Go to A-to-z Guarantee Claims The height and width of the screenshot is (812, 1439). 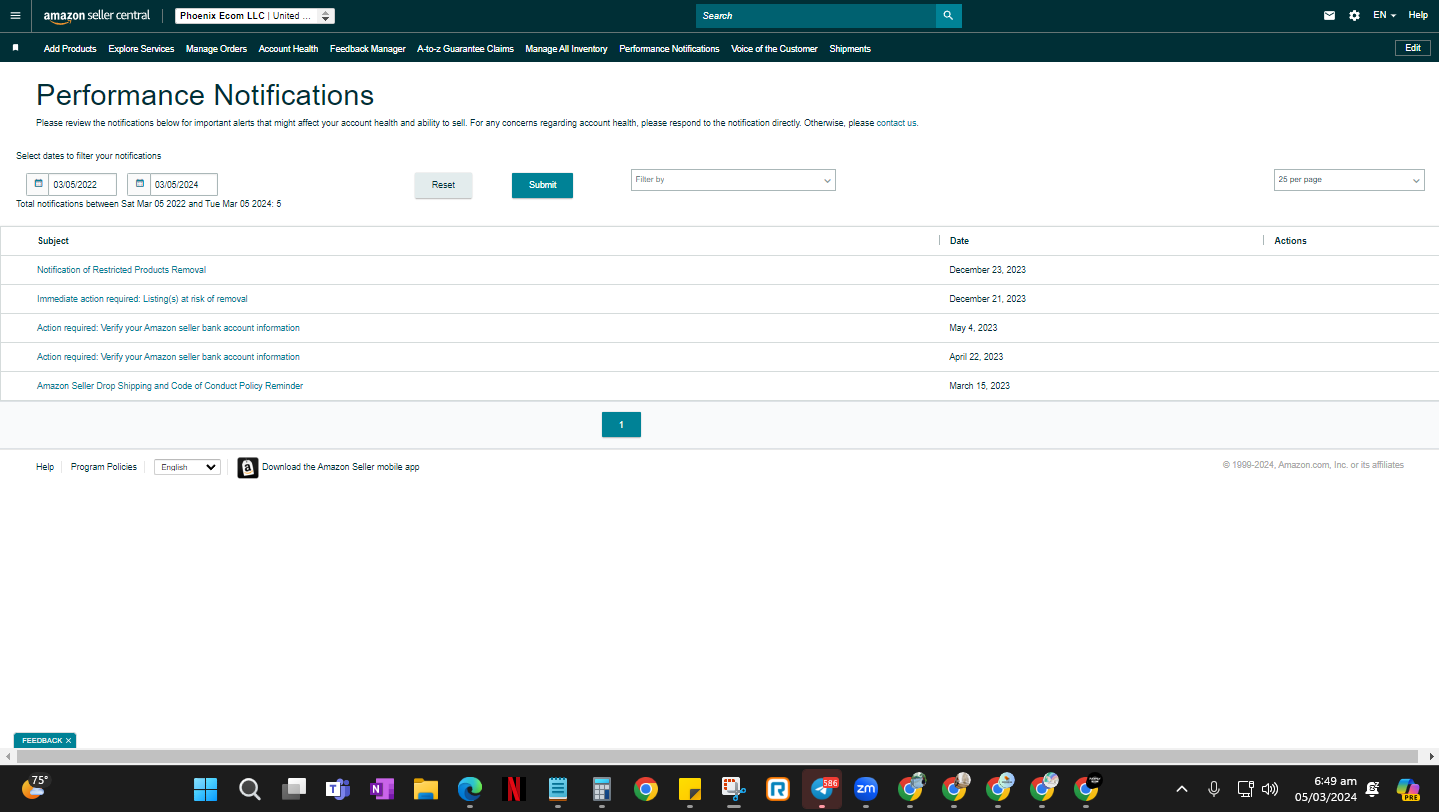[465, 49]
